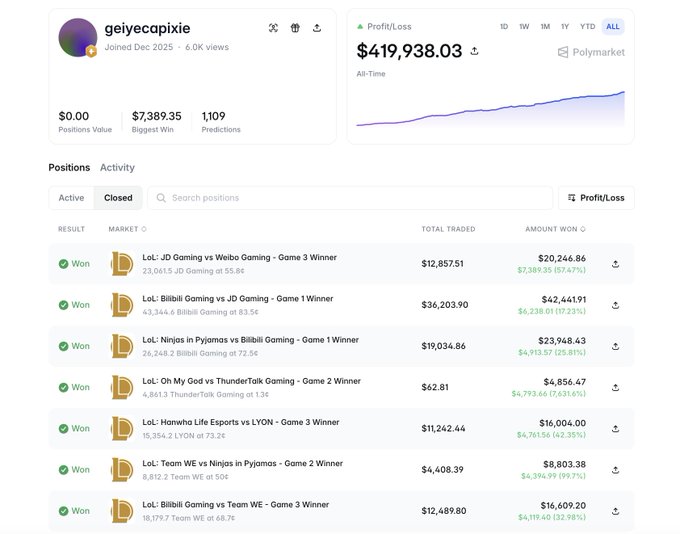Click the $16,004.00 amount won cell
680x534 pixels.
[562, 423]
